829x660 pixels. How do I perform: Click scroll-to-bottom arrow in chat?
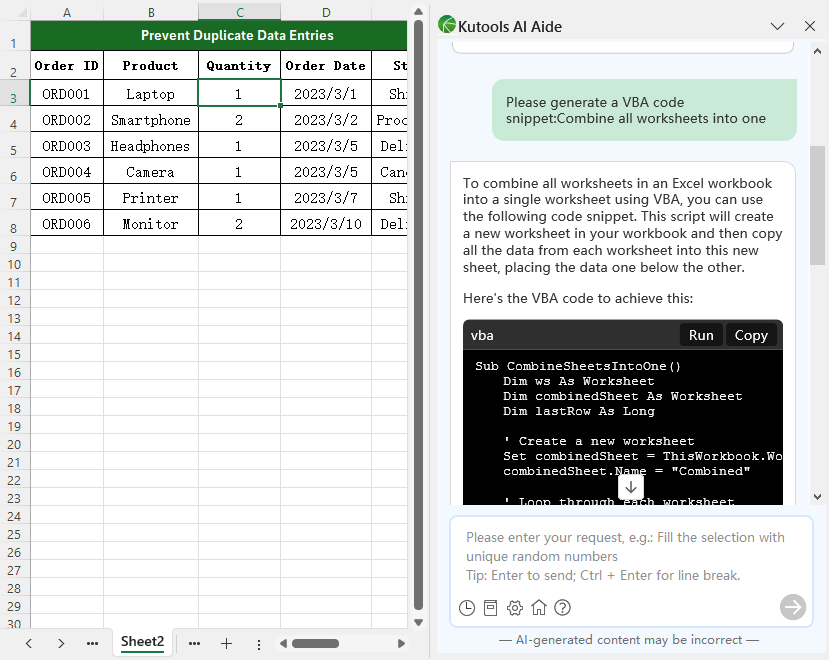point(631,487)
